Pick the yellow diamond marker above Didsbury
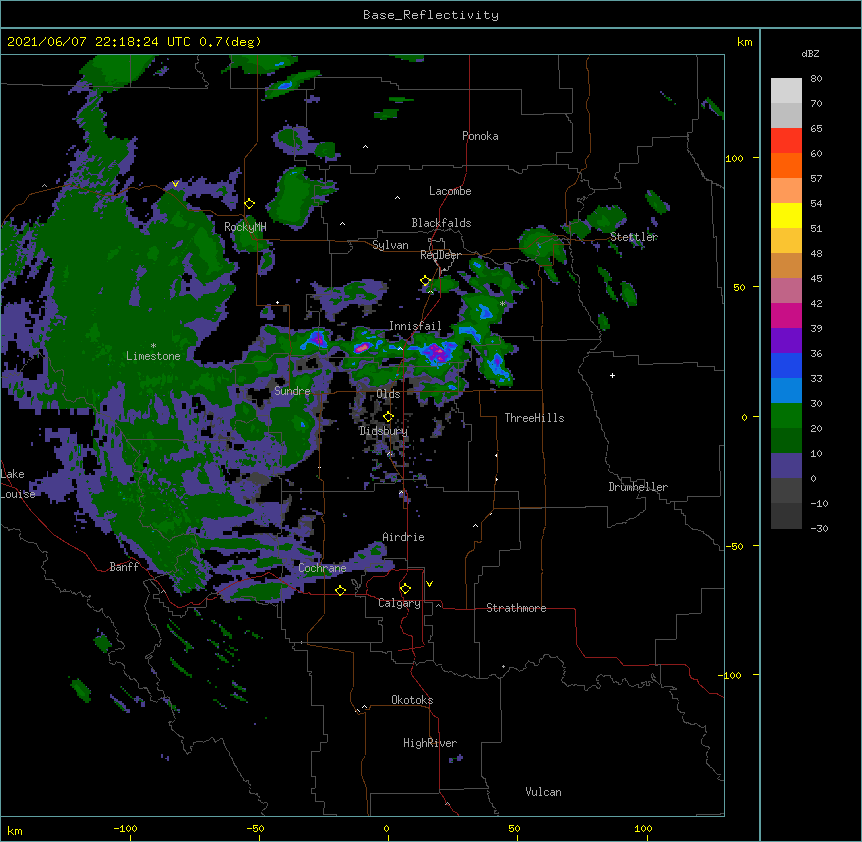Image resolution: width=862 pixels, height=842 pixels. click(x=388, y=417)
